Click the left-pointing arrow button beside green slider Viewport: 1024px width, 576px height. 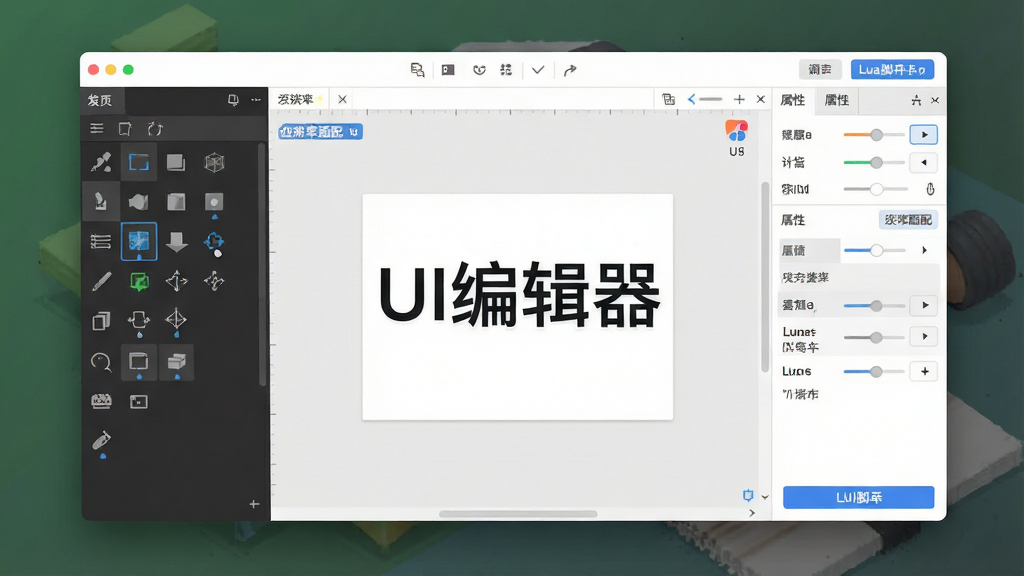(923, 163)
